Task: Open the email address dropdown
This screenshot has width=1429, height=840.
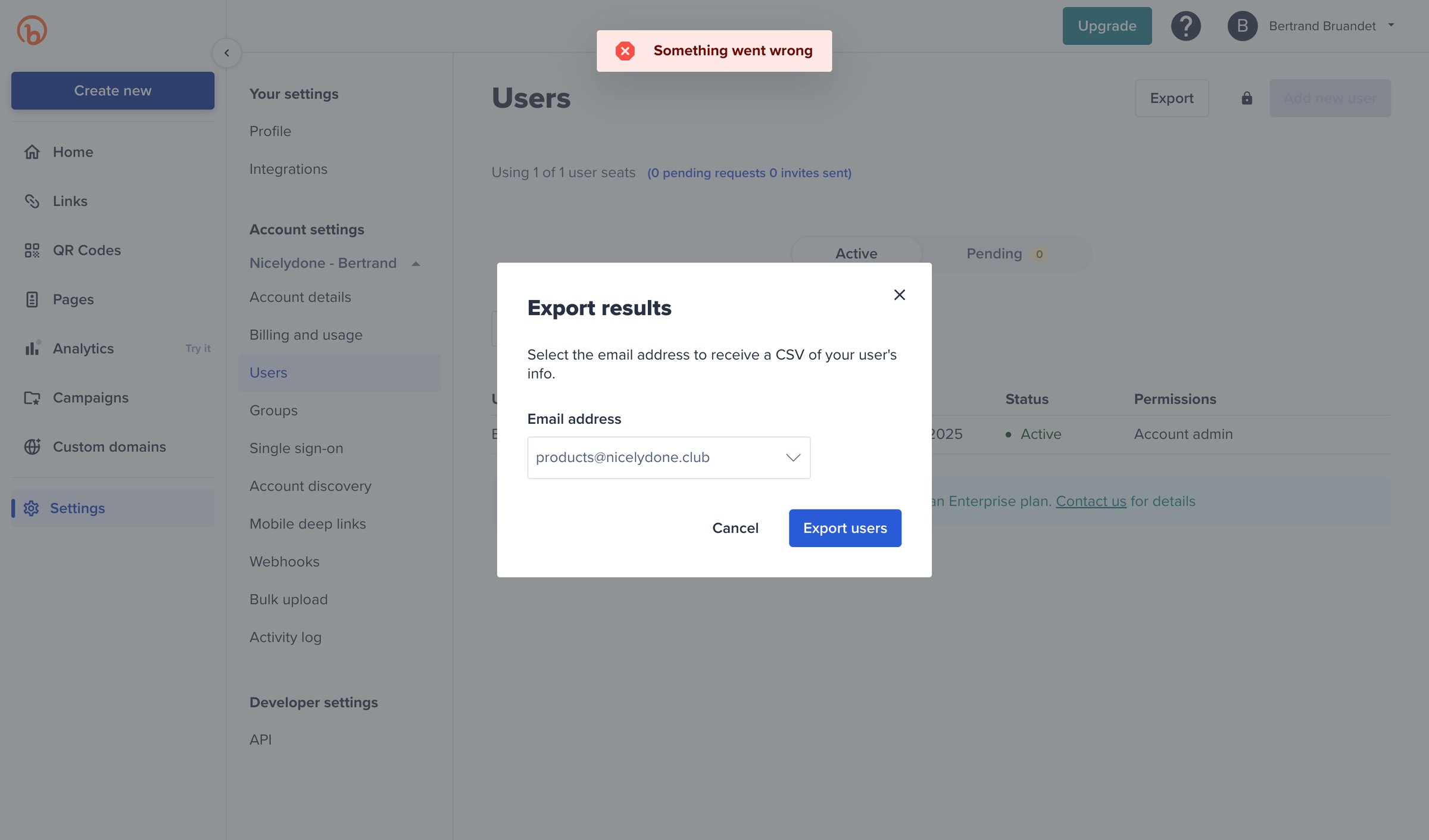Action: pos(669,457)
